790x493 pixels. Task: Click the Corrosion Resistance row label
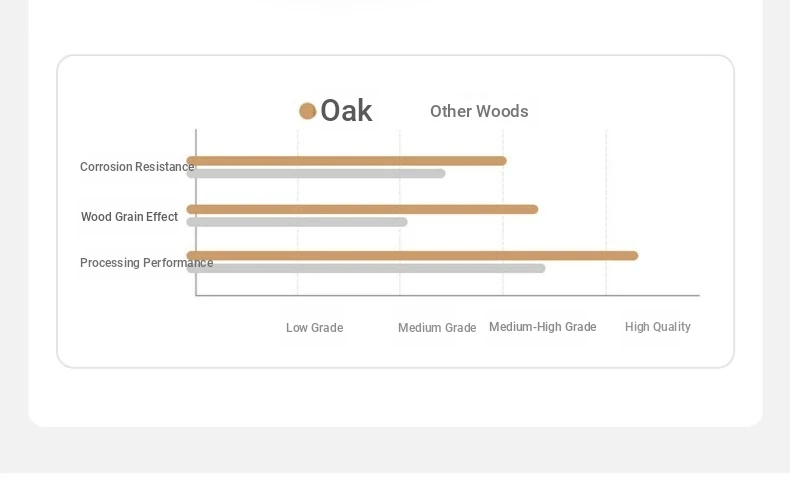tap(137, 167)
